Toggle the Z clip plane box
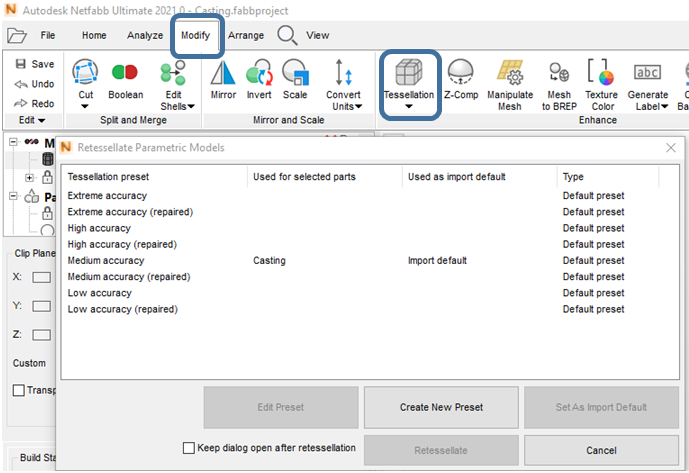 42,335
